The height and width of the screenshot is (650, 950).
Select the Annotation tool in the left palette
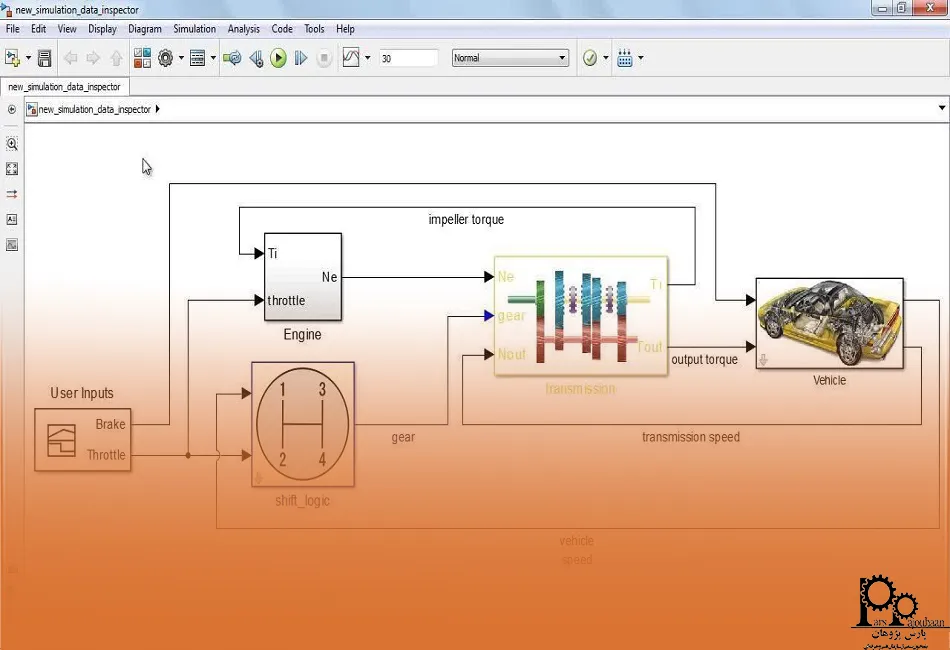point(11,219)
